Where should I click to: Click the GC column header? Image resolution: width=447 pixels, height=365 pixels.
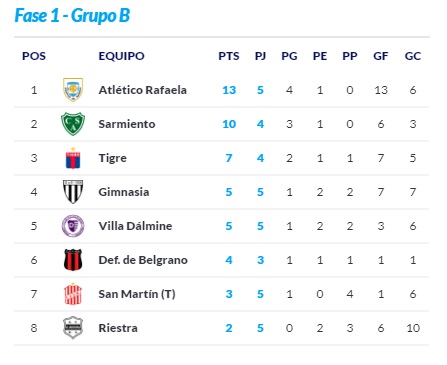413,56
